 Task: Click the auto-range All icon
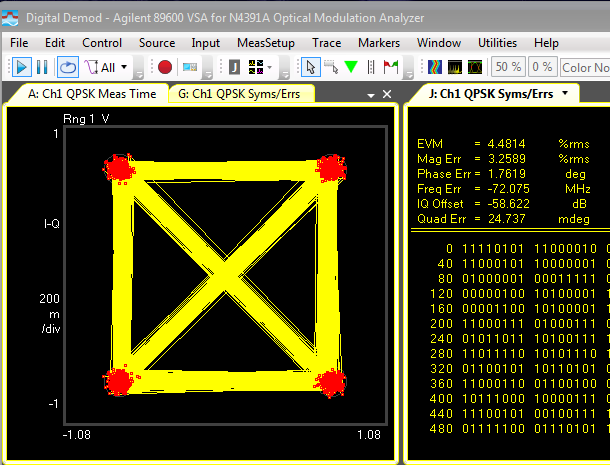coord(100,67)
